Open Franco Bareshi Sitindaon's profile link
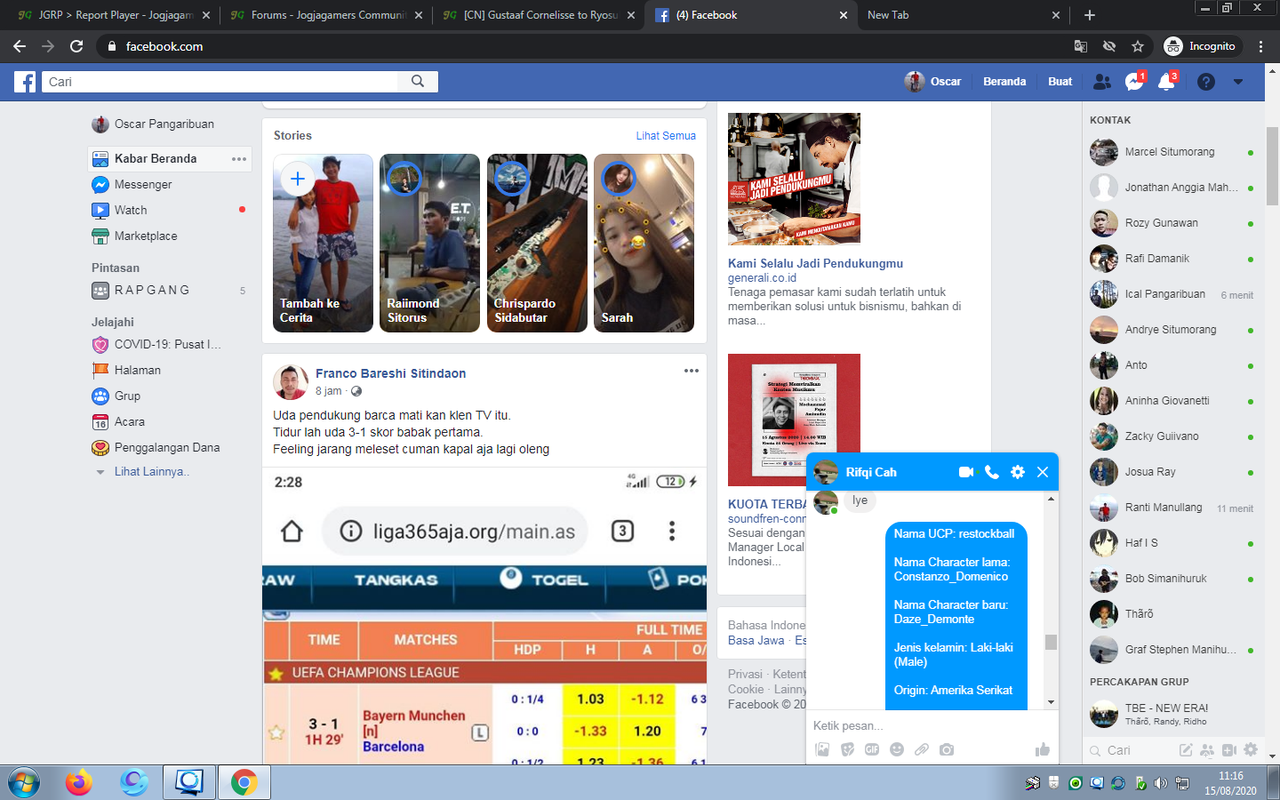Viewport: 1280px width, 800px height. pyautogui.click(x=391, y=373)
